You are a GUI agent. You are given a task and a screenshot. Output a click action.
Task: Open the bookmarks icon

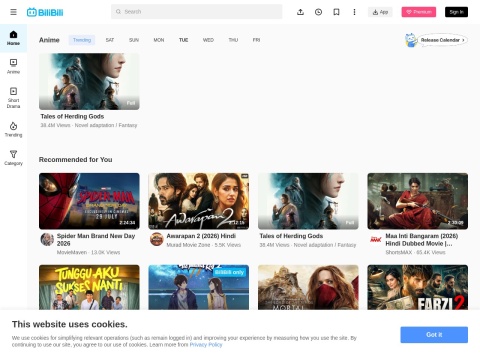click(x=336, y=12)
